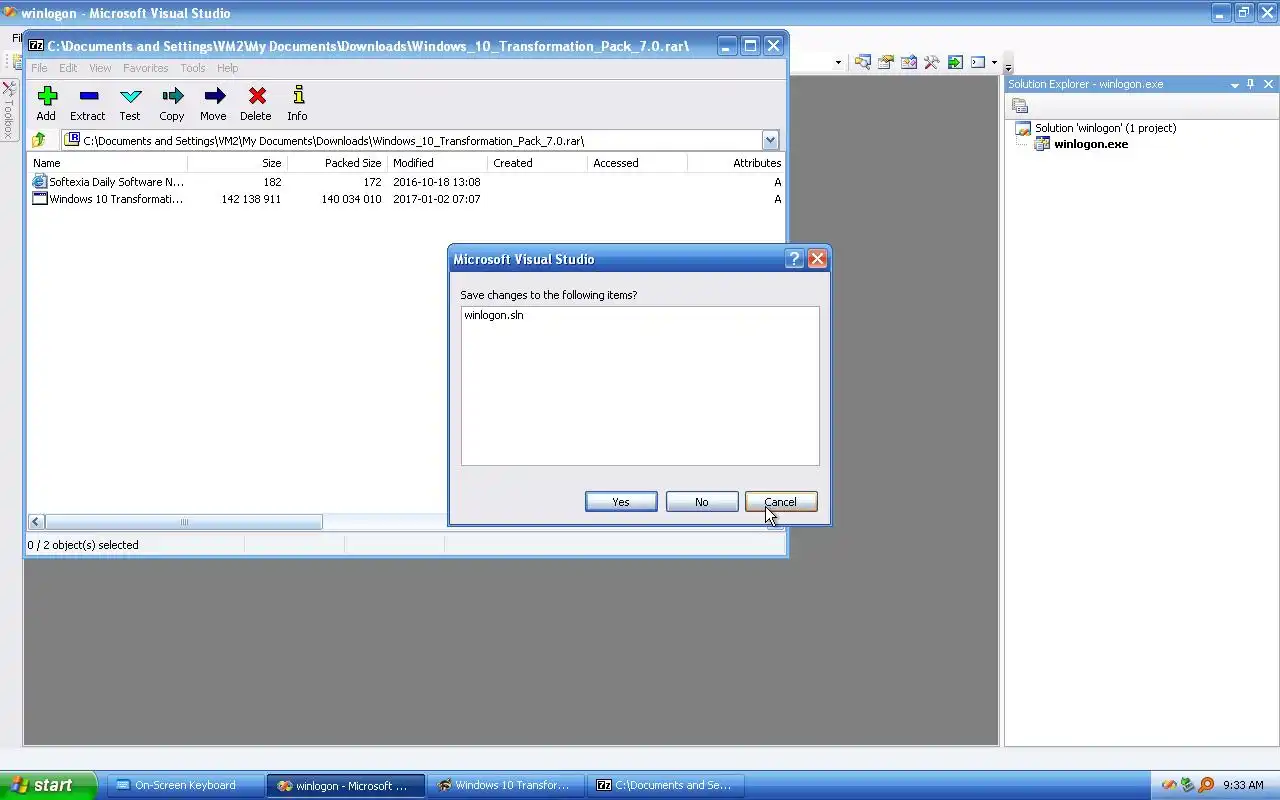The width and height of the screenshot is (1280, 800).
Task: Sort 7-Zip list by Packed Size column
Action: pyautogui.click(x=337, y=163)
